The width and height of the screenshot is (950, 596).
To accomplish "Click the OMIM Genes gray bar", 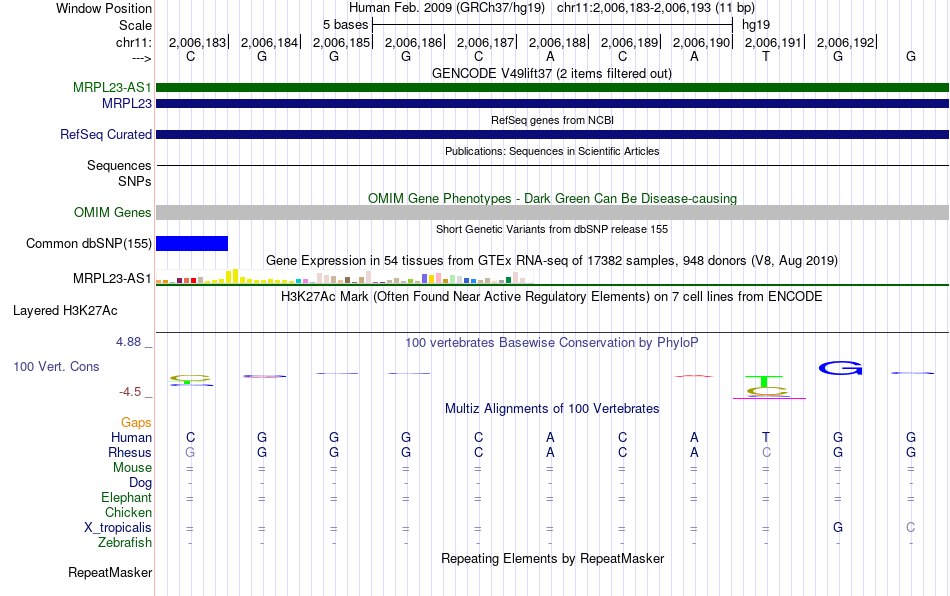I will tap(552, 213).
